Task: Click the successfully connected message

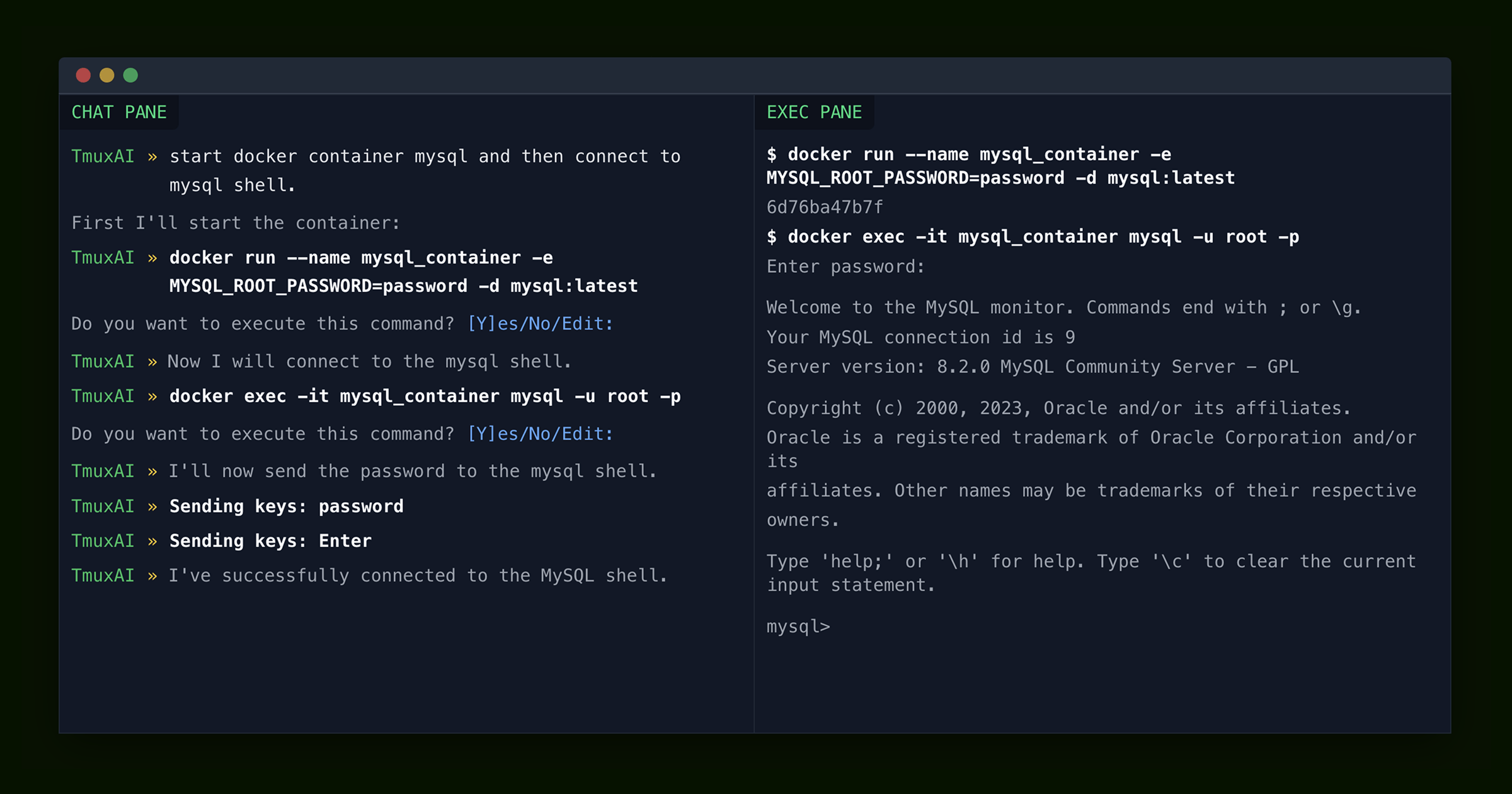Action: (x=417, y=575)
